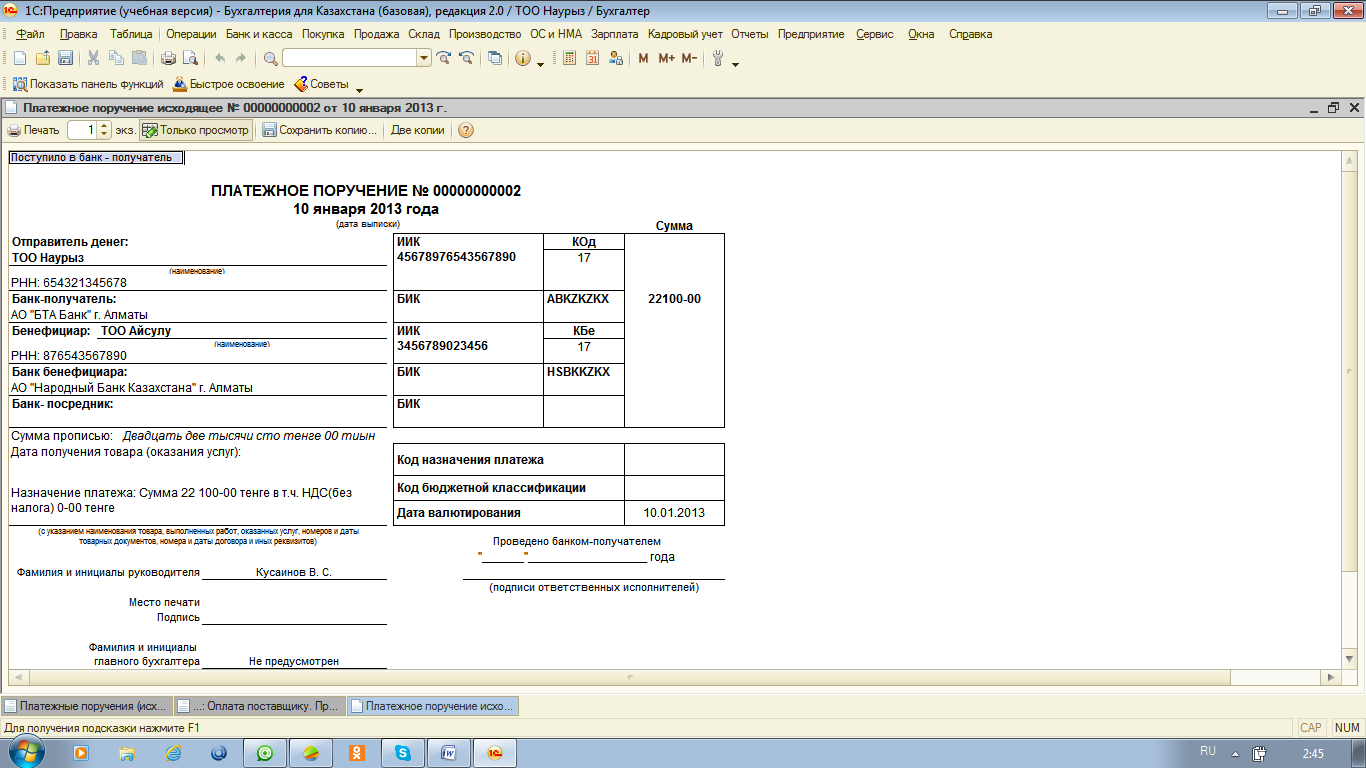Screen dimensions: 1366x768
Task: Click the user info icon after calendar
Action: click(615, 58)
